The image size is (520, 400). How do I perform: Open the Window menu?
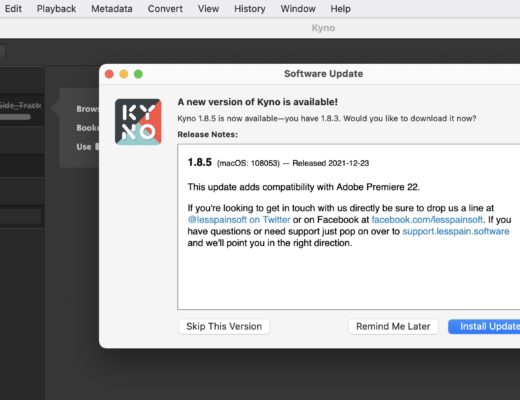tap(298, 9)
